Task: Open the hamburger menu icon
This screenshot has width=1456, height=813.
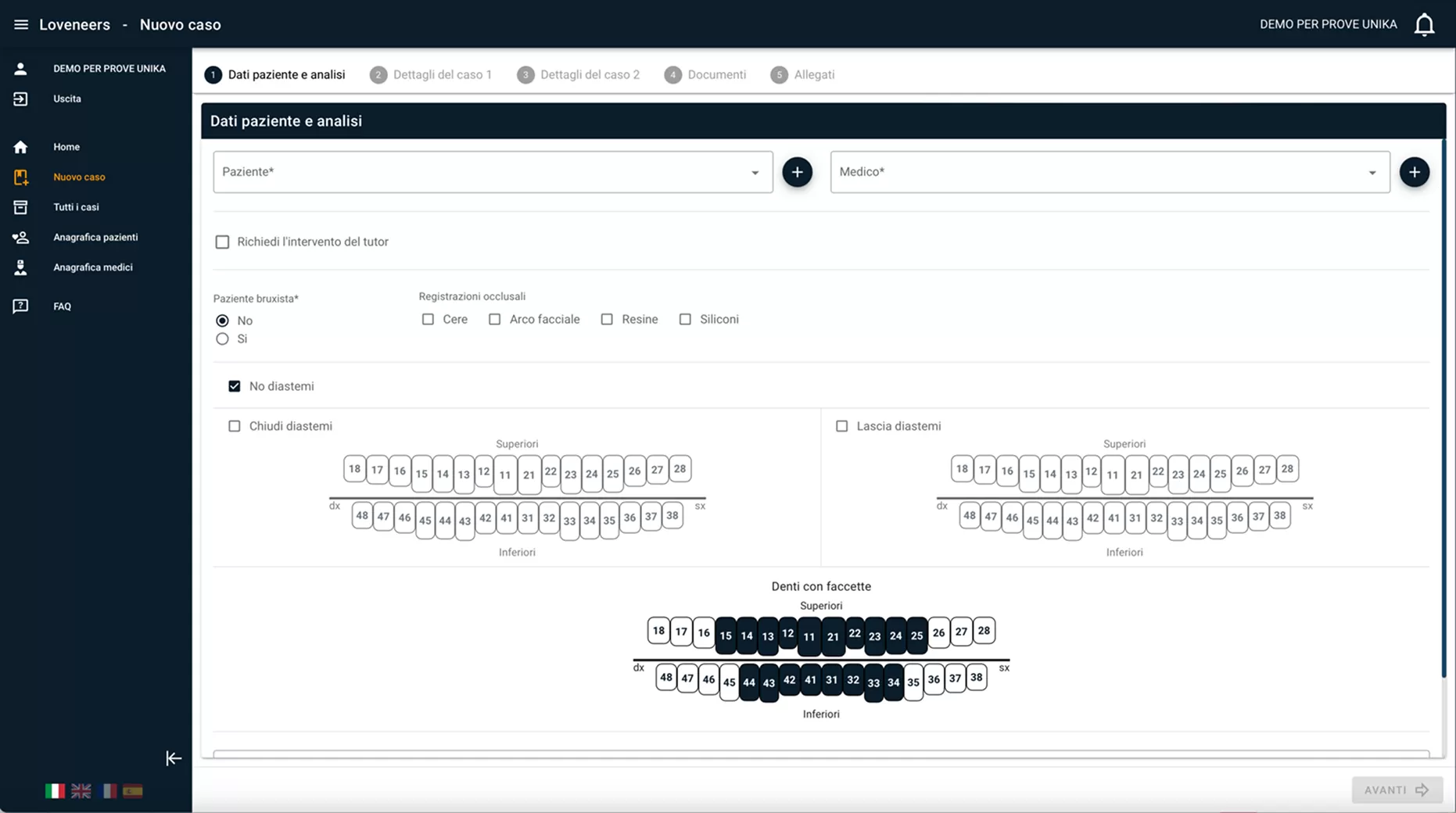Action: (21, 24)
